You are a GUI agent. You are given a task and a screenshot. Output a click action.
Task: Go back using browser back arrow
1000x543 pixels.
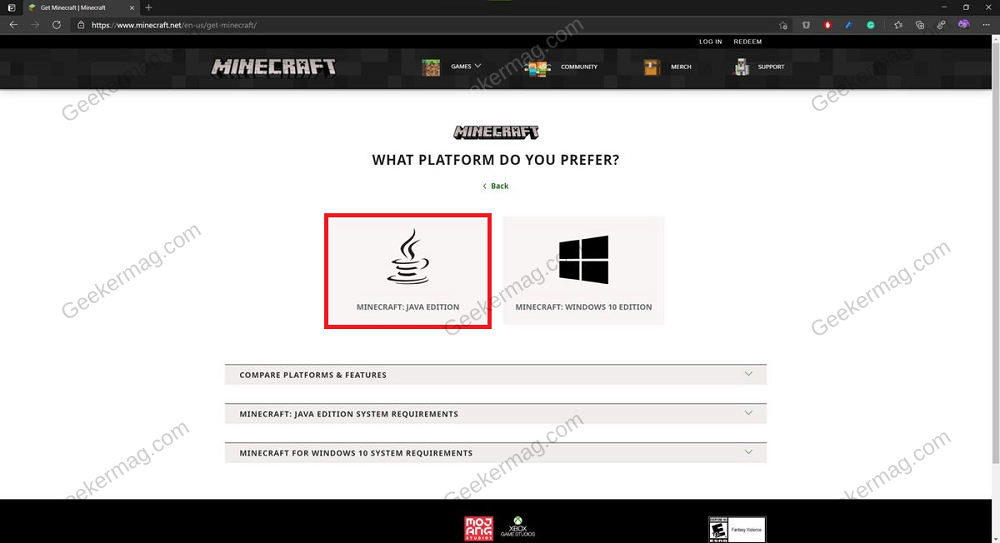click(x=13, y=25)
